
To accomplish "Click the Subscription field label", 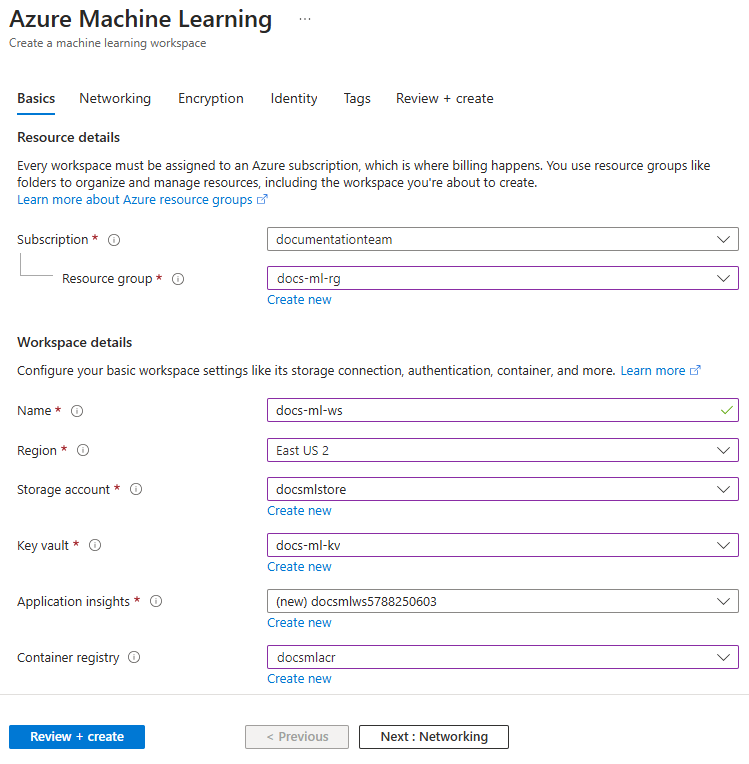I will 53,240.
